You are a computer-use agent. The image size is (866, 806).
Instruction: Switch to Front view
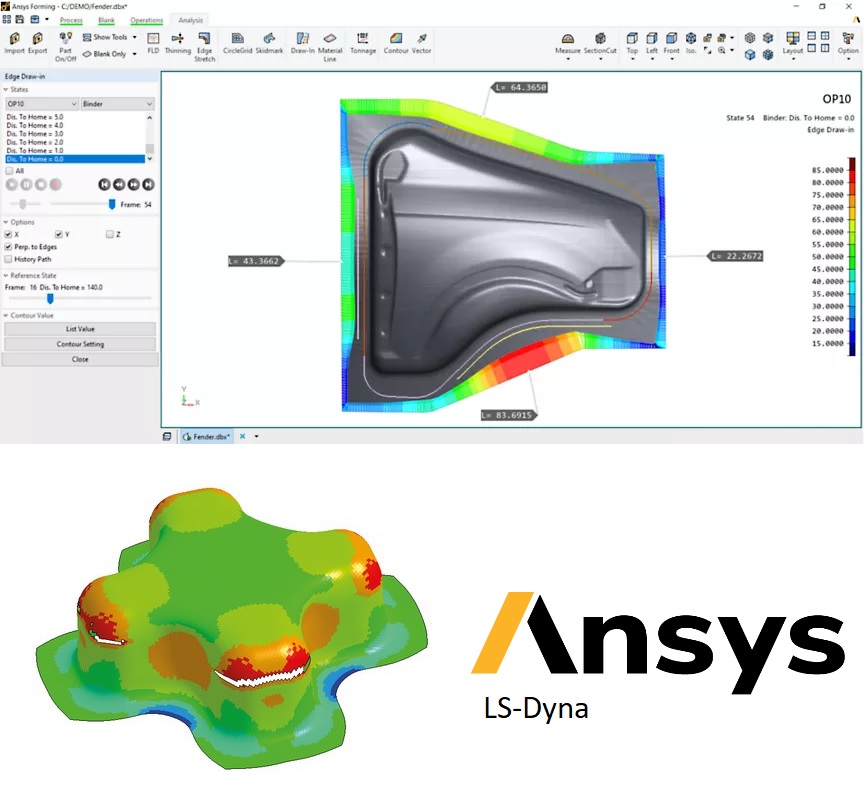point(672,44)
